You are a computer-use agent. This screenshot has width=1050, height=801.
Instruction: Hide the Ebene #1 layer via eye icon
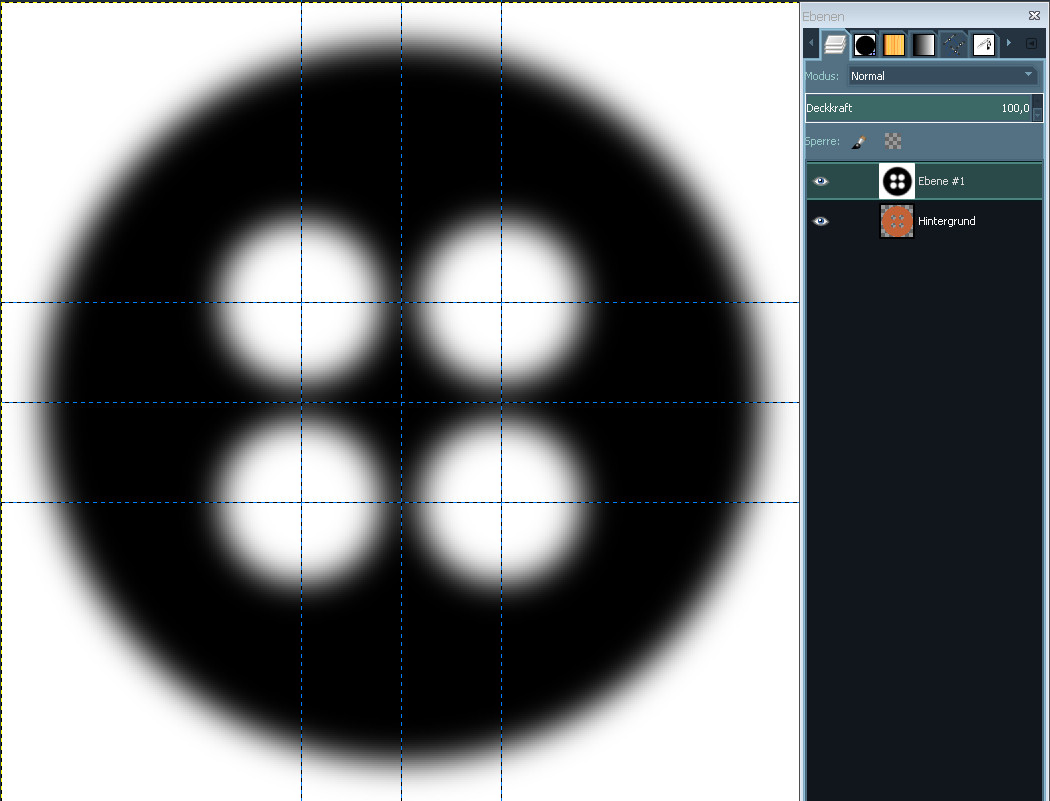pos(821,181)
